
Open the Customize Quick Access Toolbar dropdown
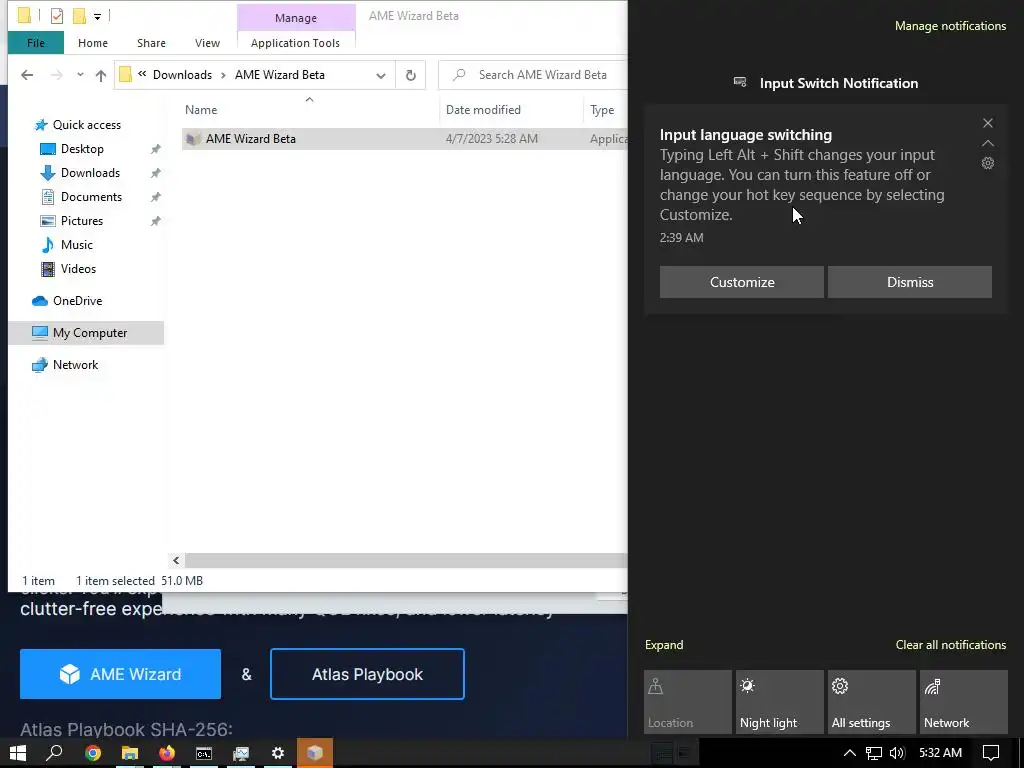pyautogui.click(x=97, y=16)
